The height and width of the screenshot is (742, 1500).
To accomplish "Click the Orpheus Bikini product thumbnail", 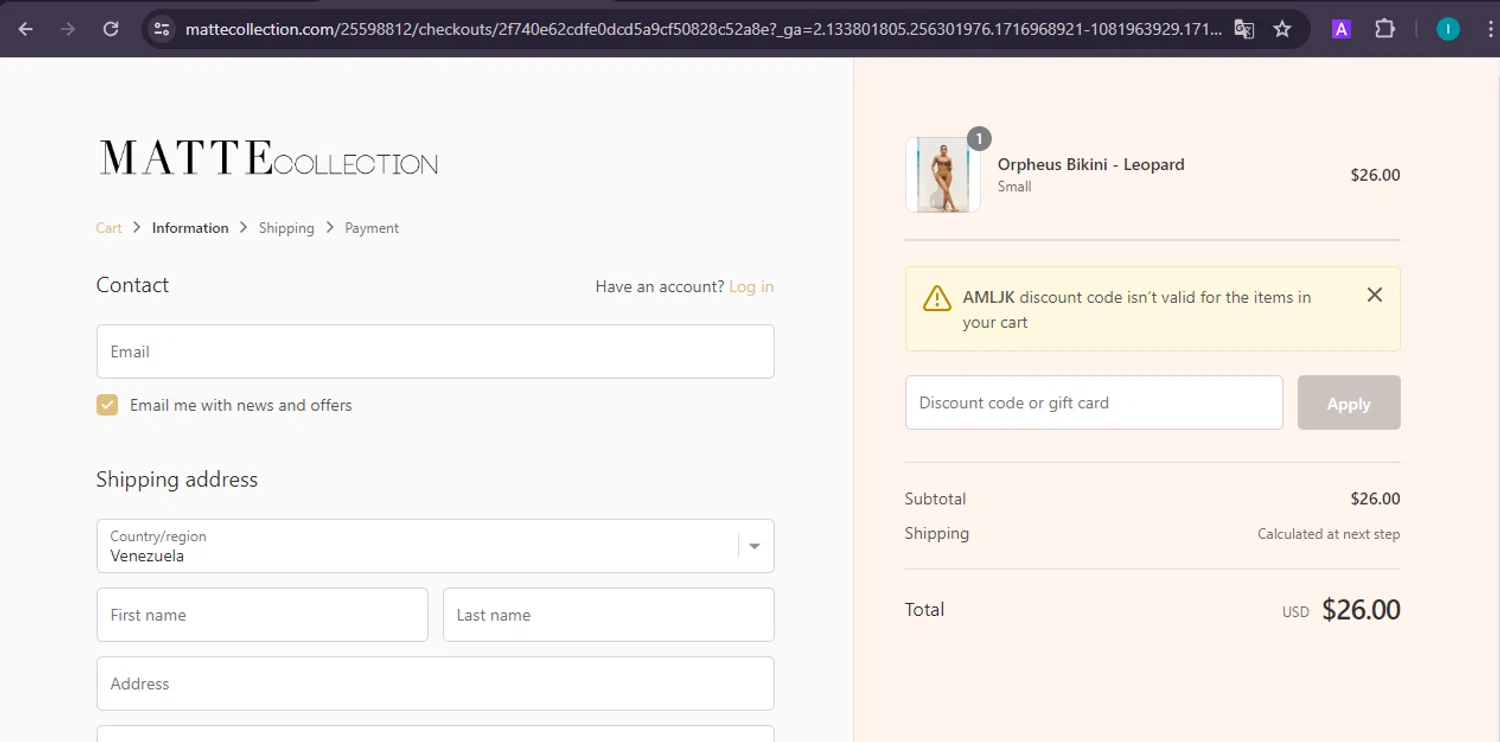I will 943,175.
